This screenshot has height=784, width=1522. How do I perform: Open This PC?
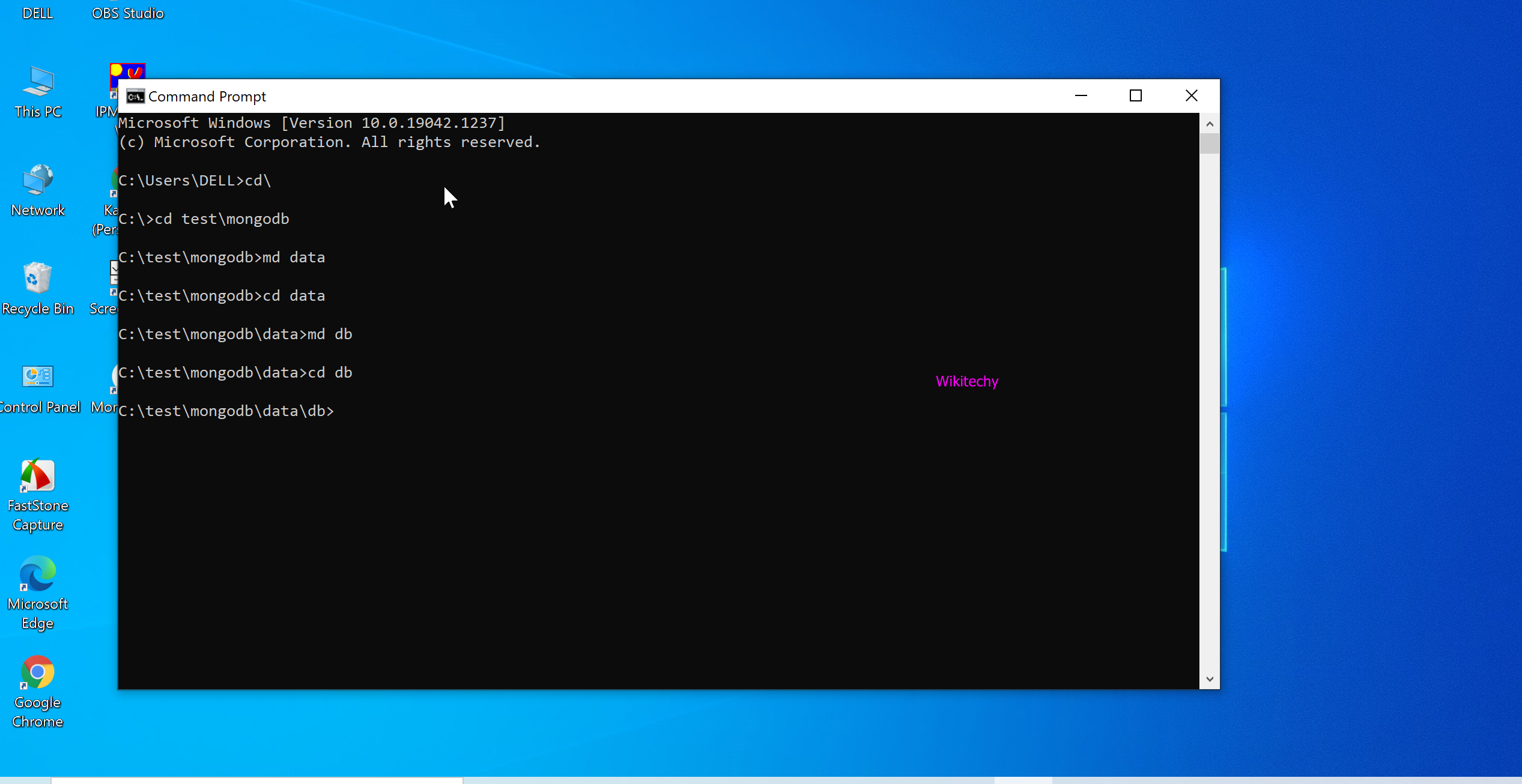point(37,84)
